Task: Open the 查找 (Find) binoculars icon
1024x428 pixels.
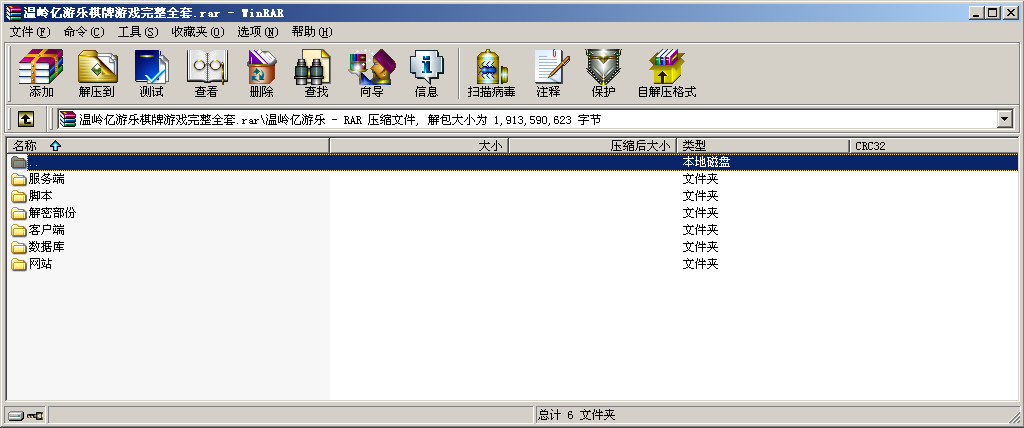Action: coord(316,73)
